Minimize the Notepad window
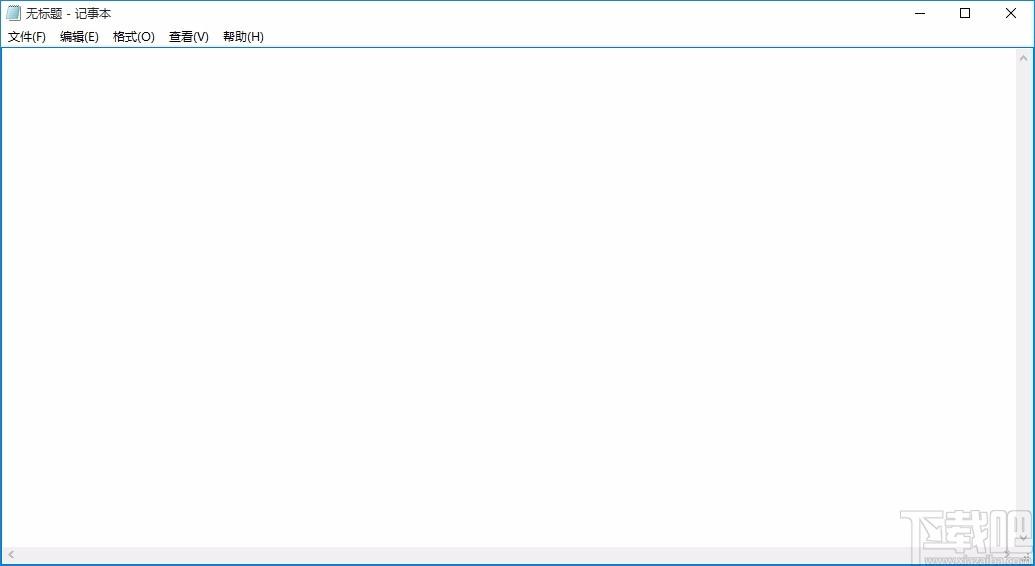This screenshot has width=1035, height=566. point(919,13)
